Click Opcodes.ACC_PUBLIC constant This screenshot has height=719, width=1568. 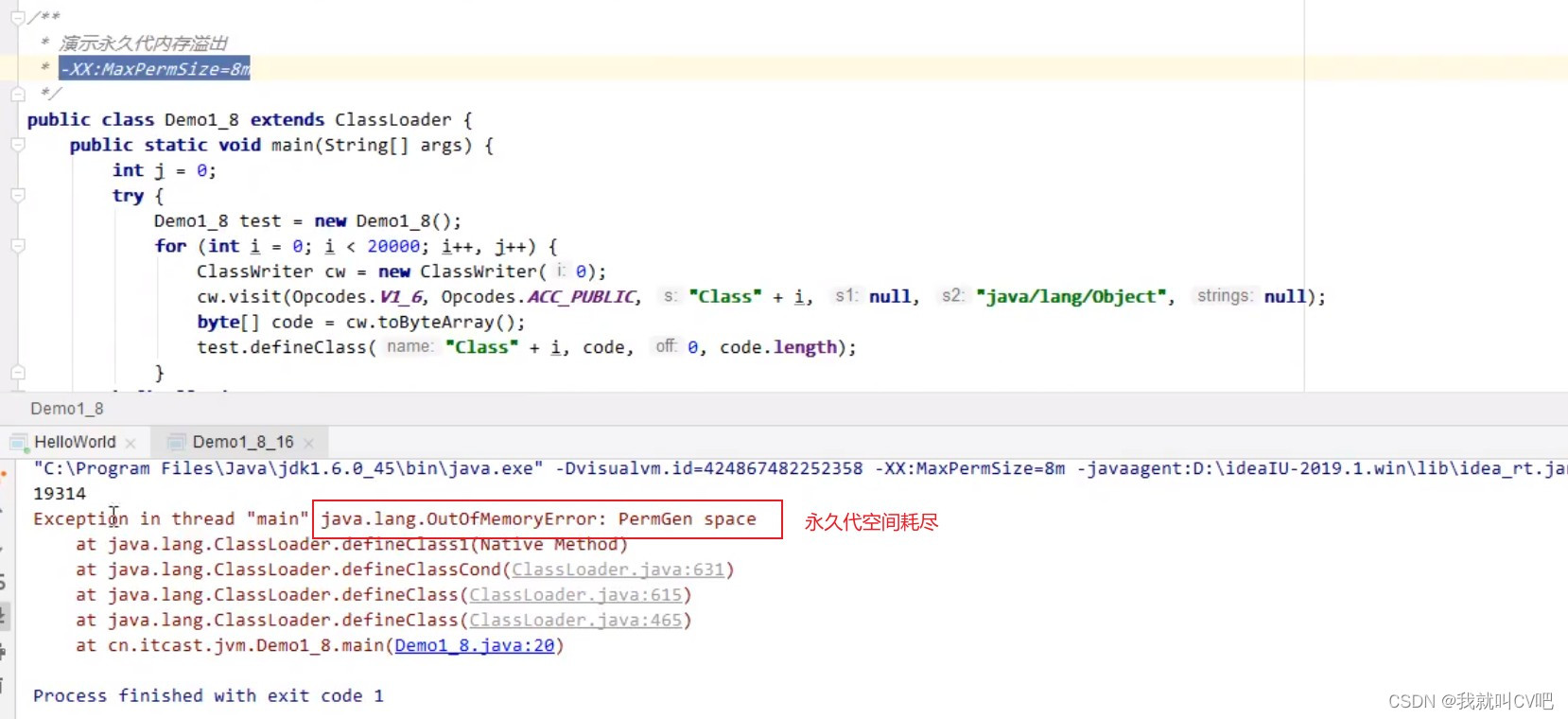coord(539,297)
